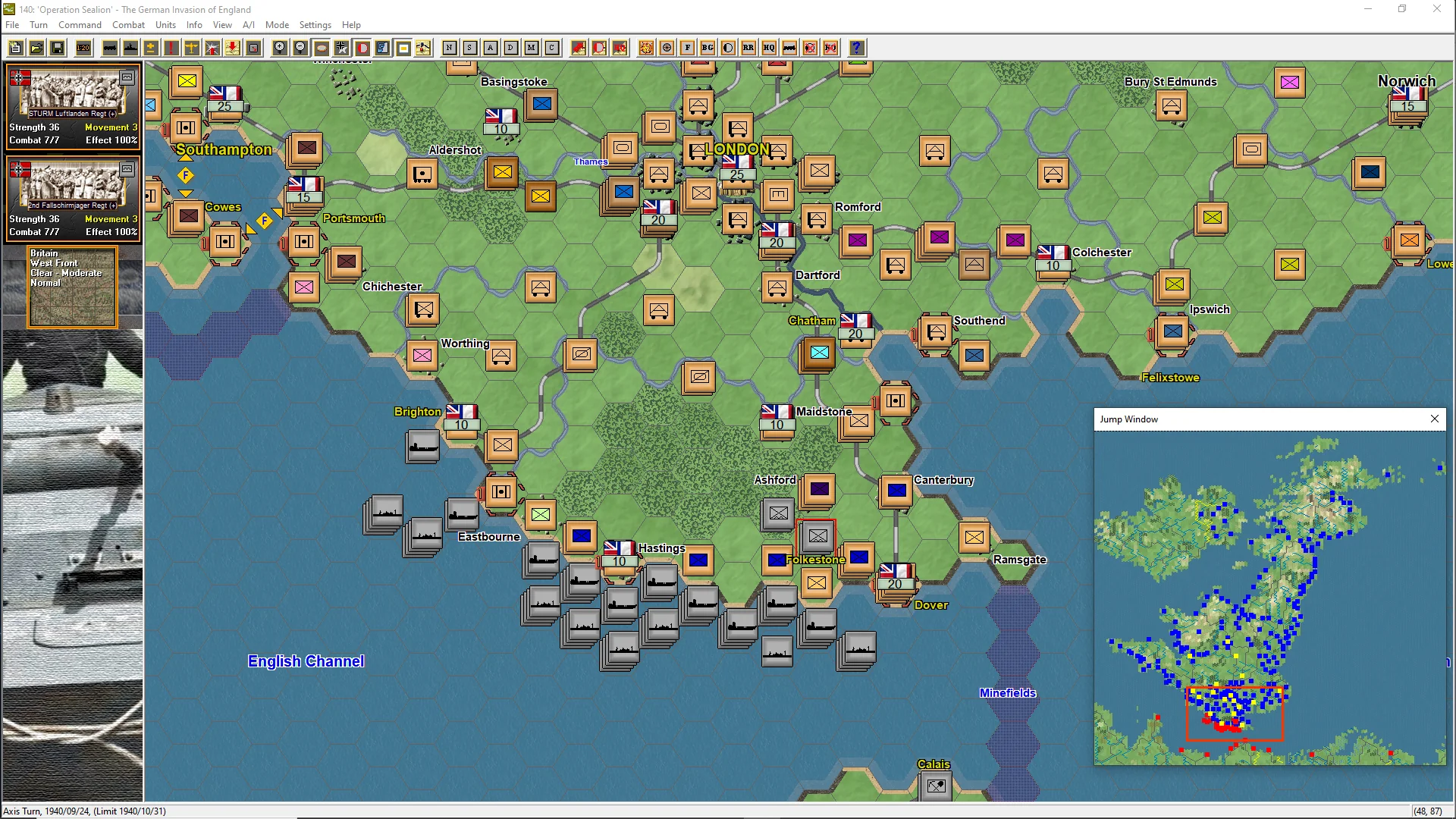Zoom in the map with the plus magnifier
The image size is (1456, 819).
click(280, 48)
